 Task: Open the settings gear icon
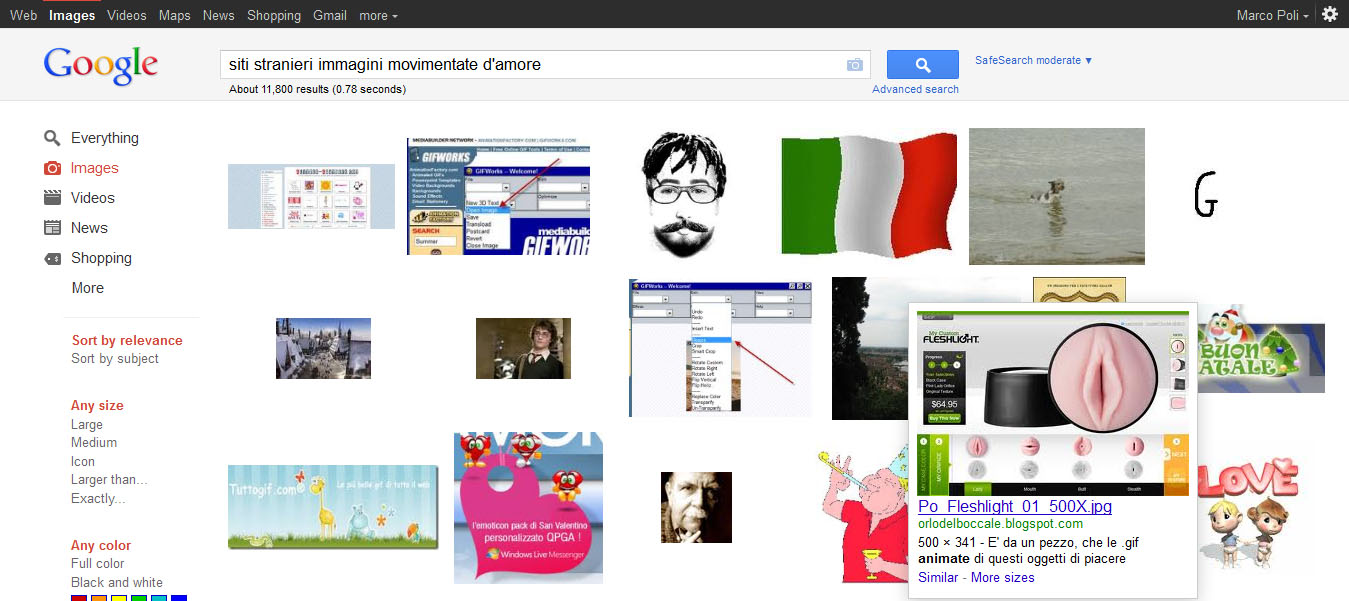(1329, 14)
